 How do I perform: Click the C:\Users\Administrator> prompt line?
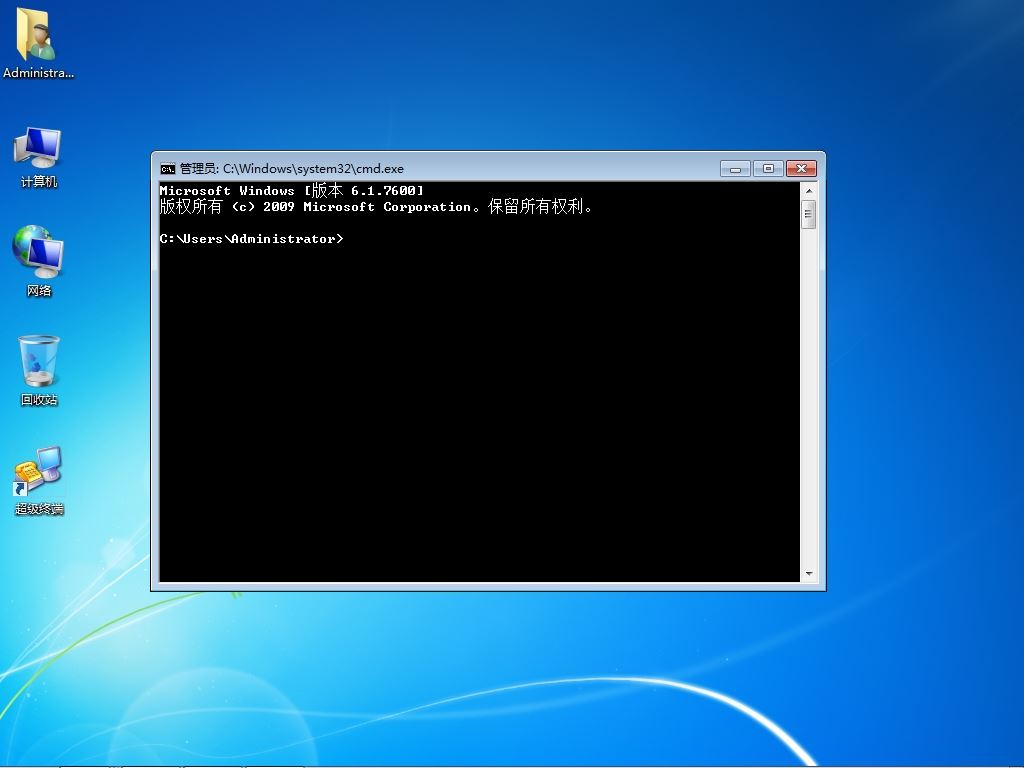(251, 239)
